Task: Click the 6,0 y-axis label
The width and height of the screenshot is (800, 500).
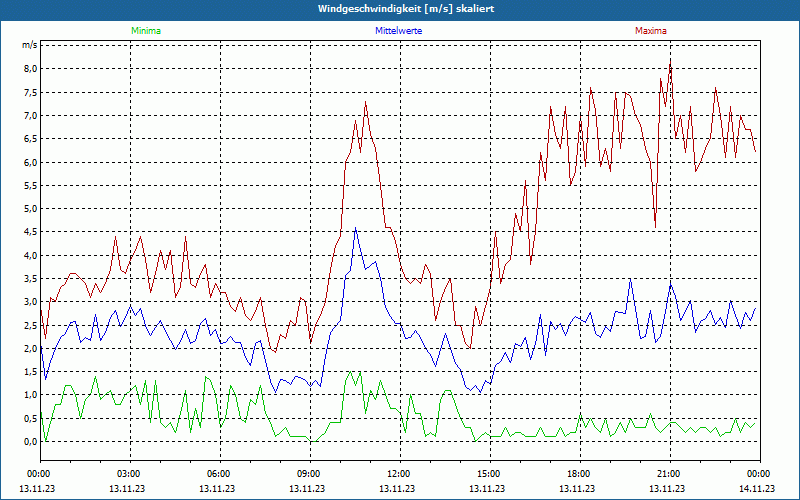Action: click(31, 162)
